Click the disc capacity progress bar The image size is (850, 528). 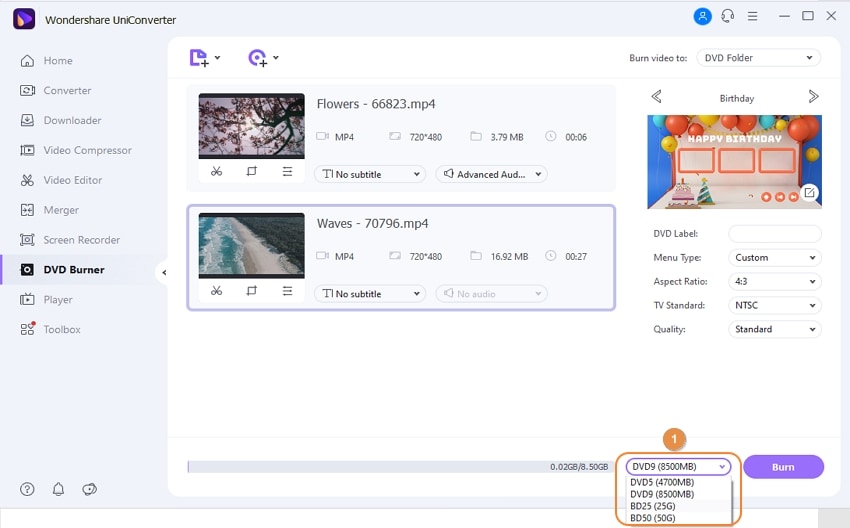coord(400,467)
